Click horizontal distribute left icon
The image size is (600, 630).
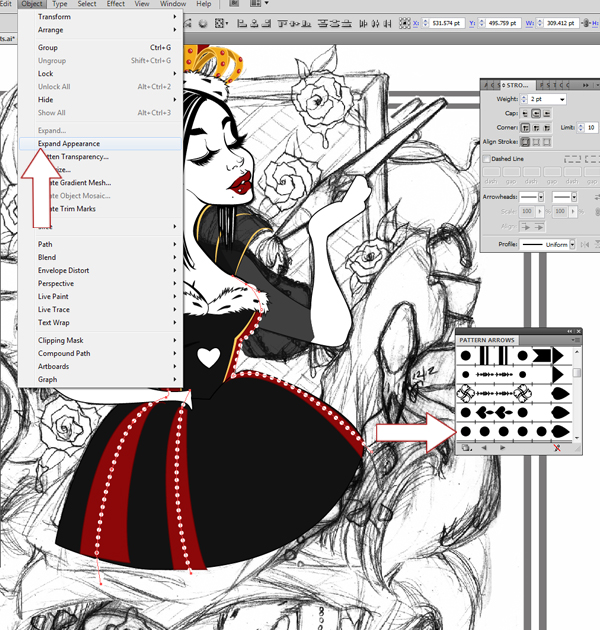pyautogui.click(x=363, y=23)
